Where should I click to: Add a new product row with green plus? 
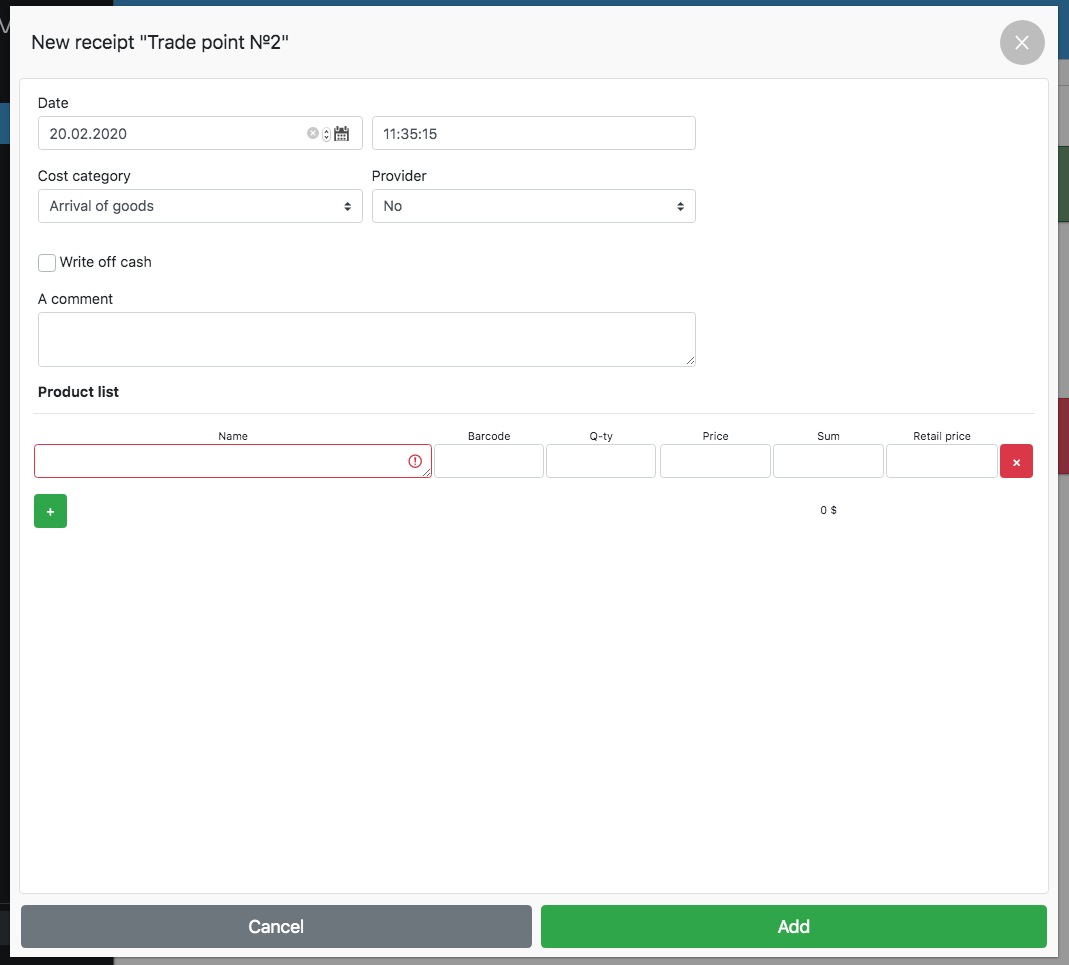point(50,511)
